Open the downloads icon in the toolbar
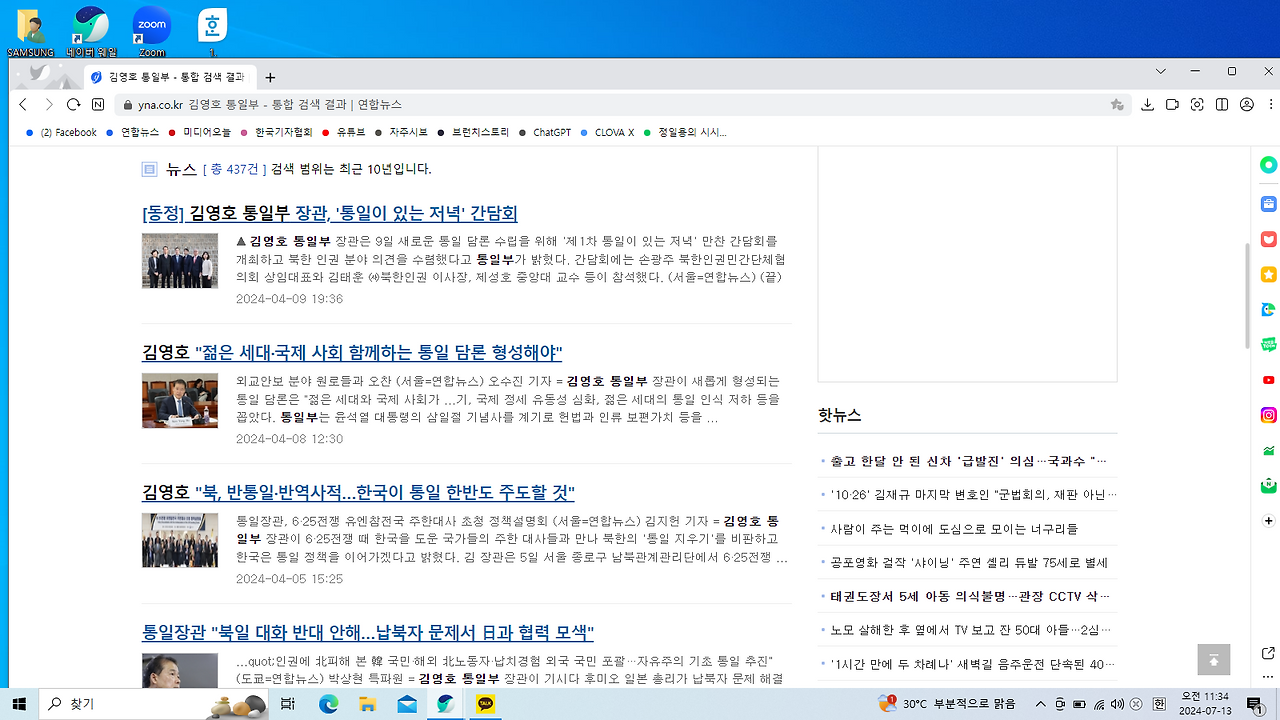 coord(1148,104)
